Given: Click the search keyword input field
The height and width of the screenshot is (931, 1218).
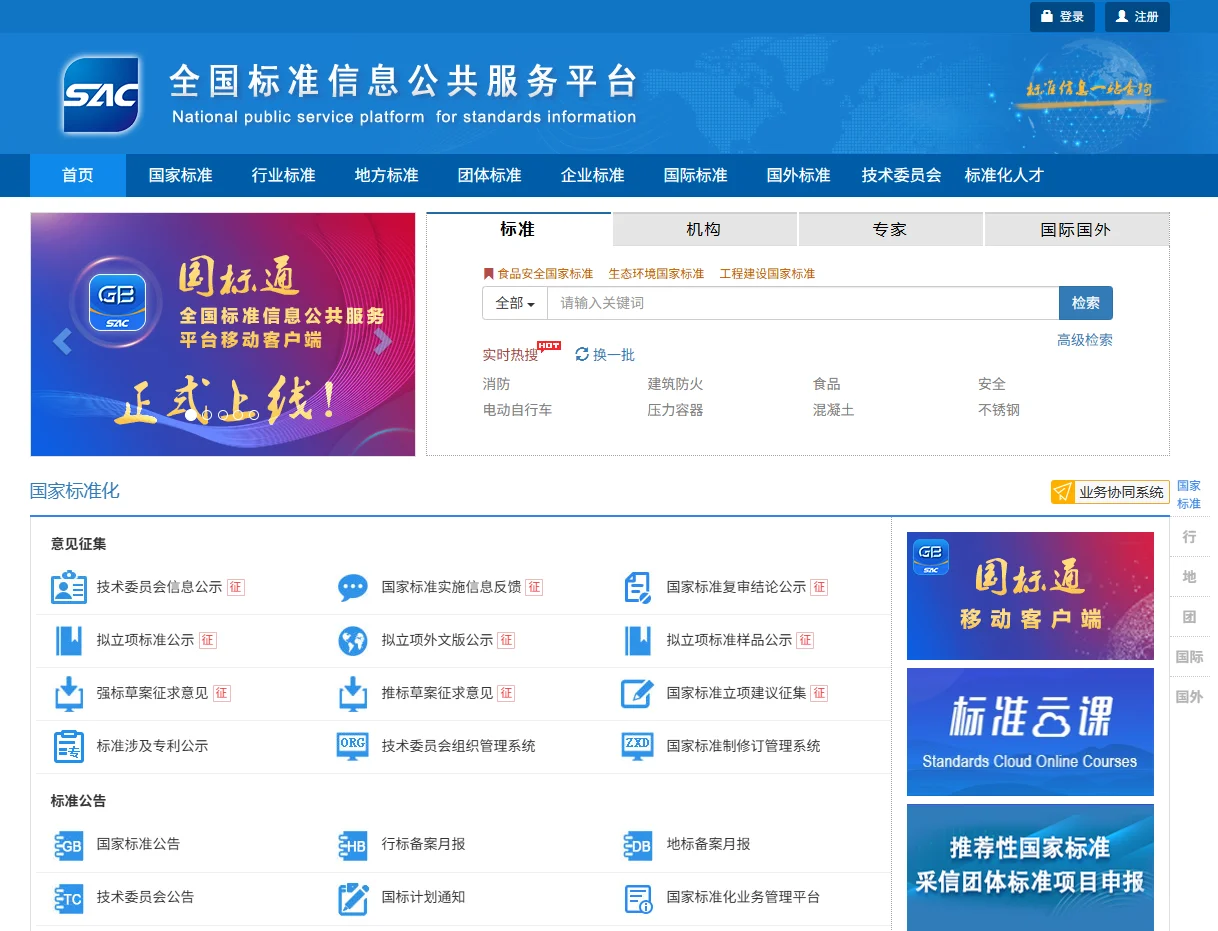Looking at the screenshot, I should [800, 303].
